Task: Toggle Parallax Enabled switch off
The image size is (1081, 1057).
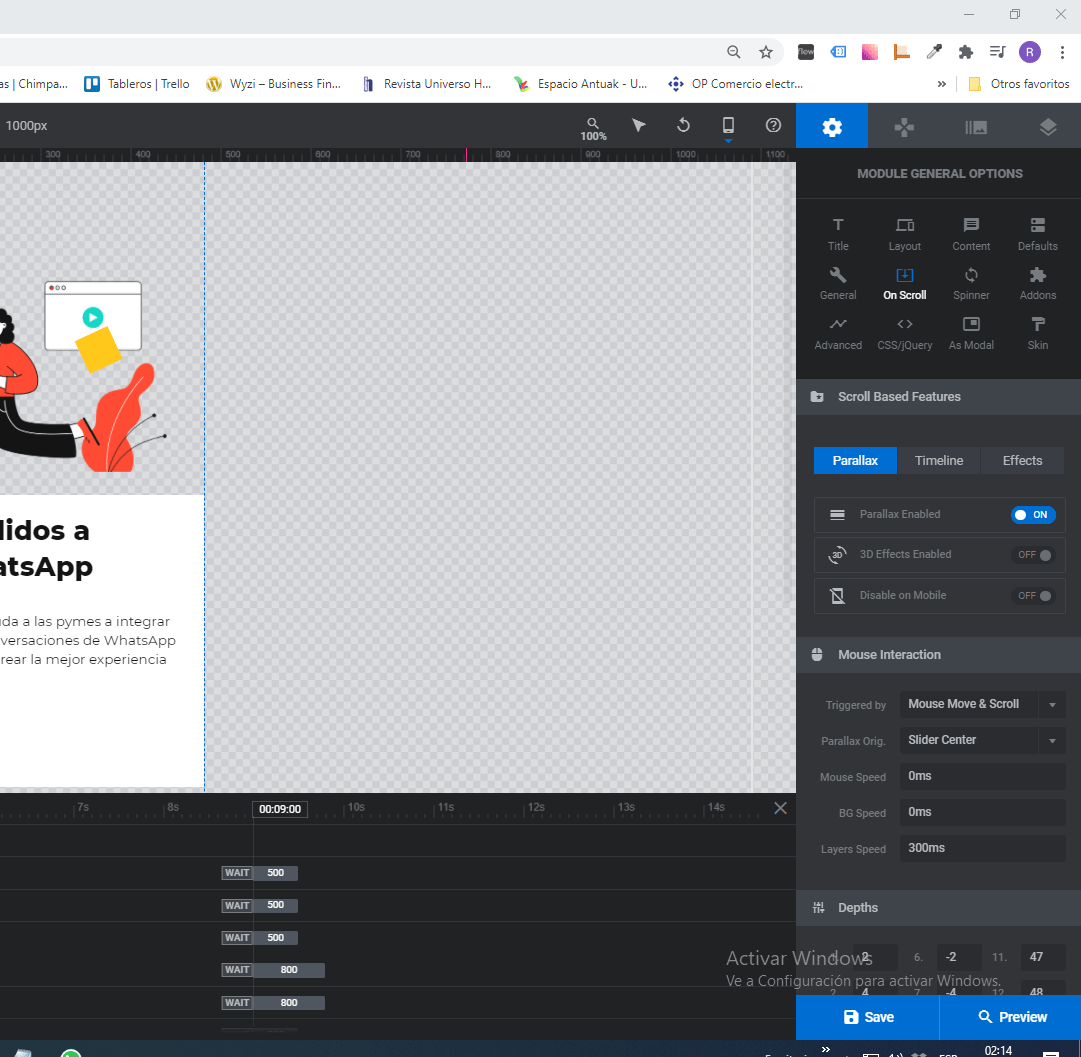Action: pyautogui.click(x=1032, y=515)
